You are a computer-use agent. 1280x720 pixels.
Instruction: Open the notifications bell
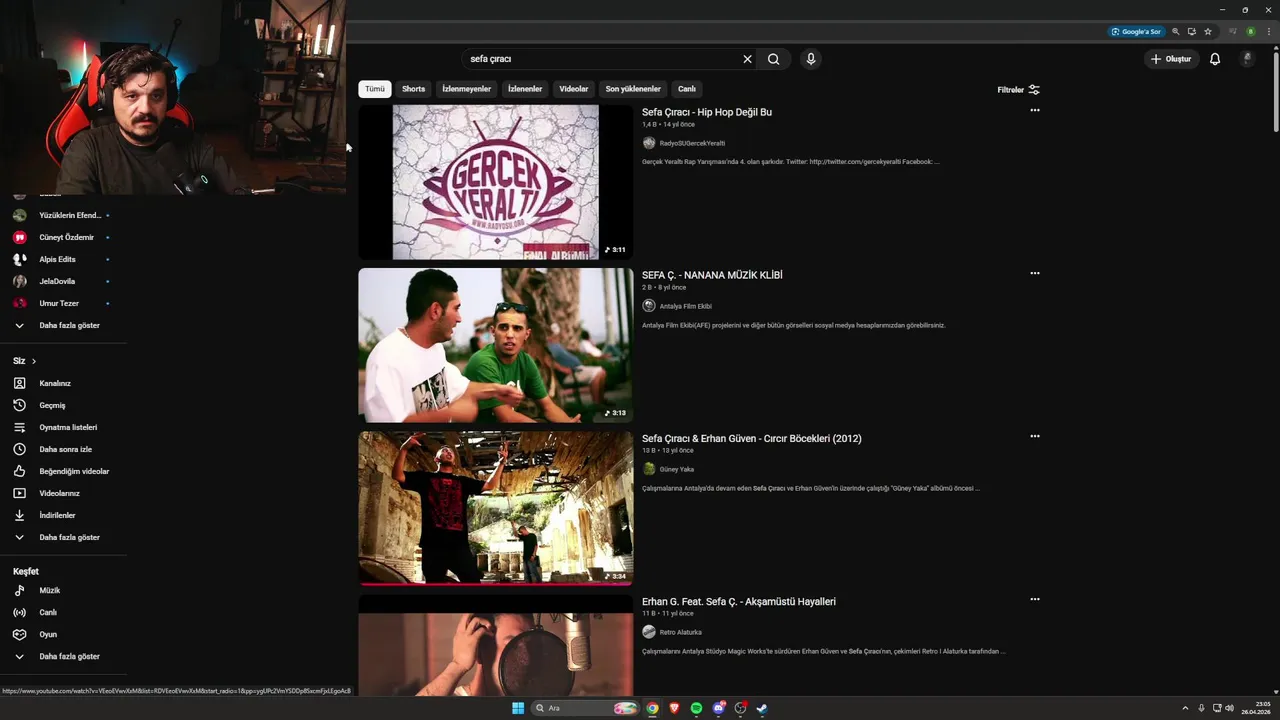pos(1215,59)
